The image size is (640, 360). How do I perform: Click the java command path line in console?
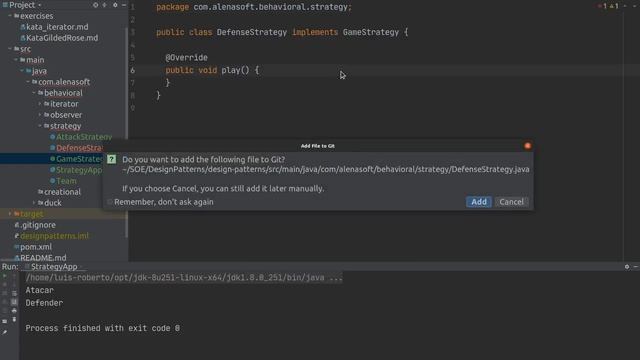[x=184, y=278]
